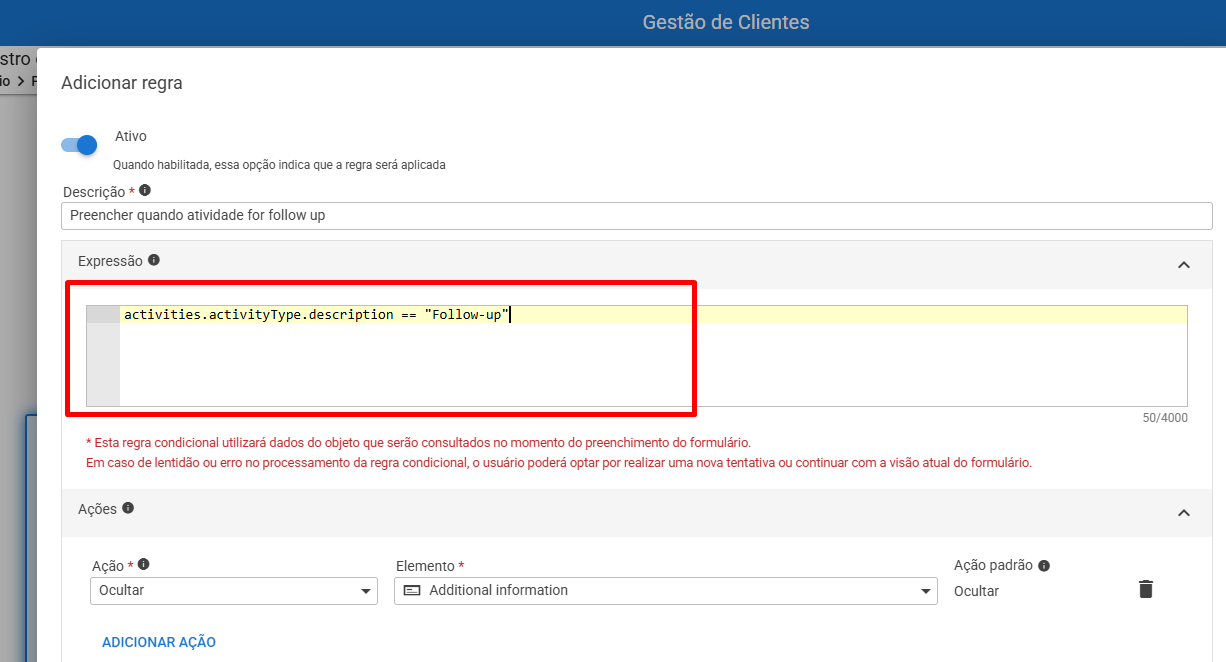Open the Elemento dropdown showing Additional information
The height and width of the screenshot is (662, 1226).
coord(666,591)
